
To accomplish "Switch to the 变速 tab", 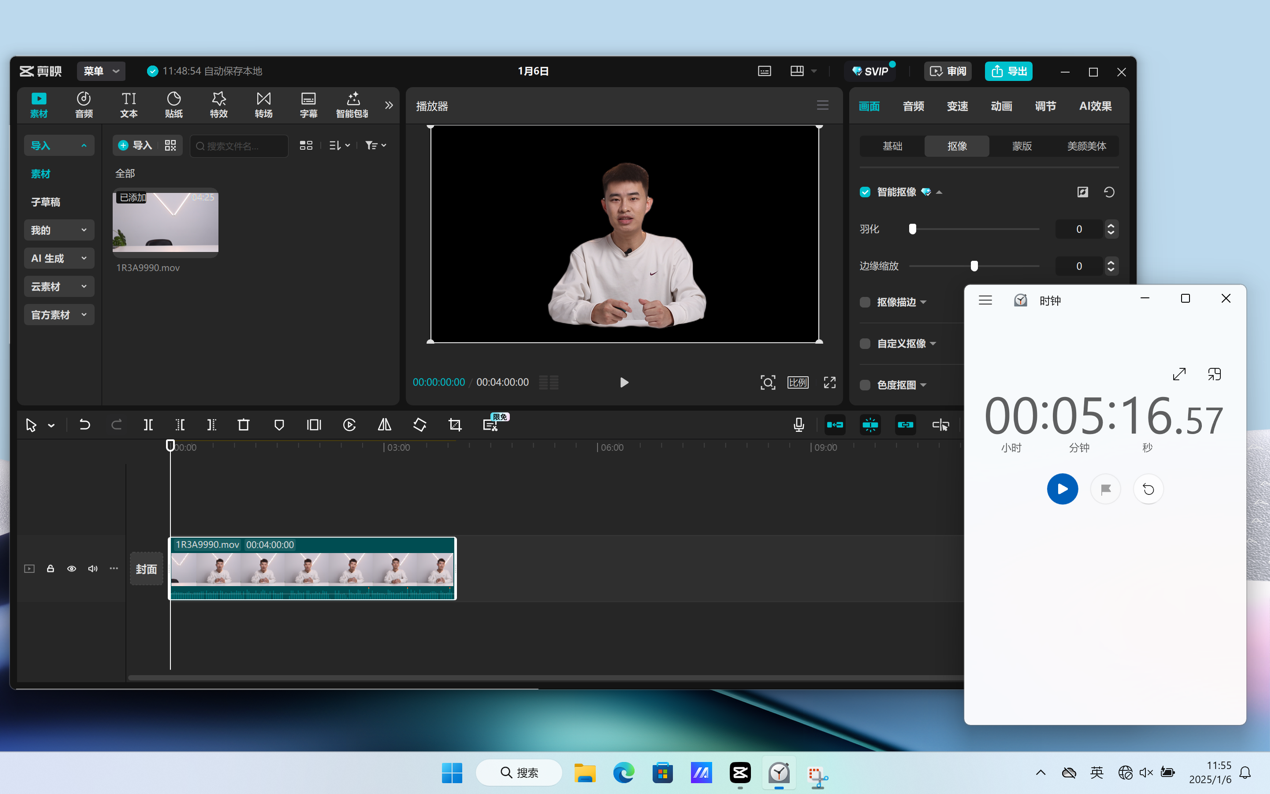I will [x=957, y=106].
